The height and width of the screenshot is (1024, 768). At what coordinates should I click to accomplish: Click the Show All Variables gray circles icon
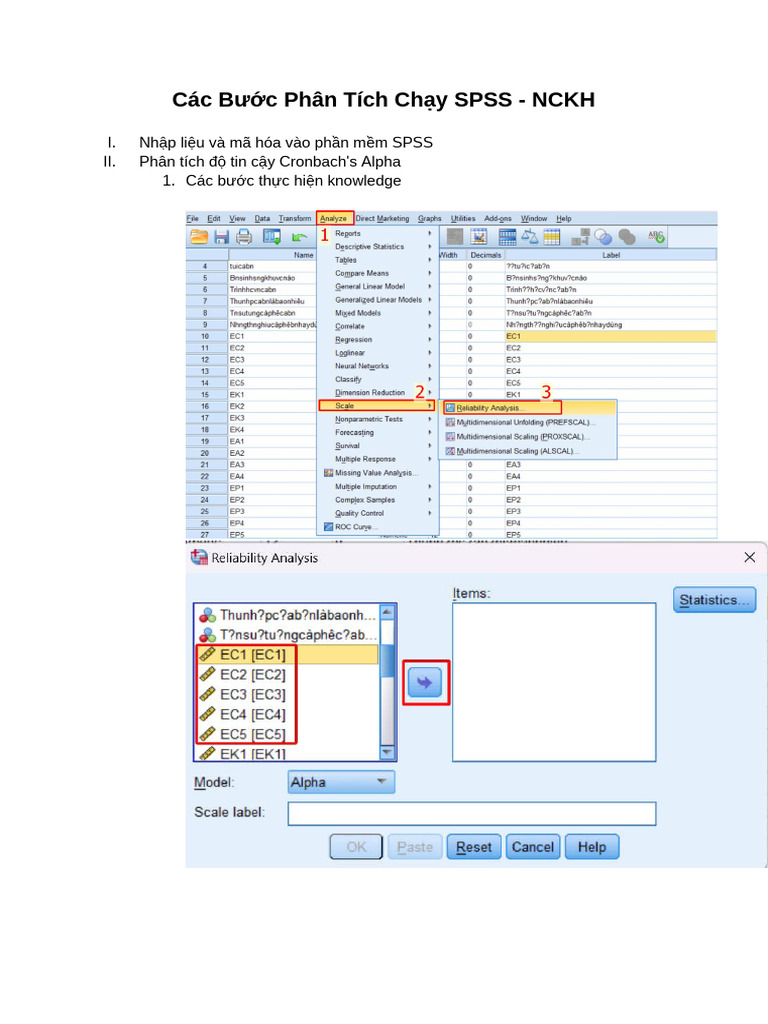pyautogui.click(x=627, y=237)
